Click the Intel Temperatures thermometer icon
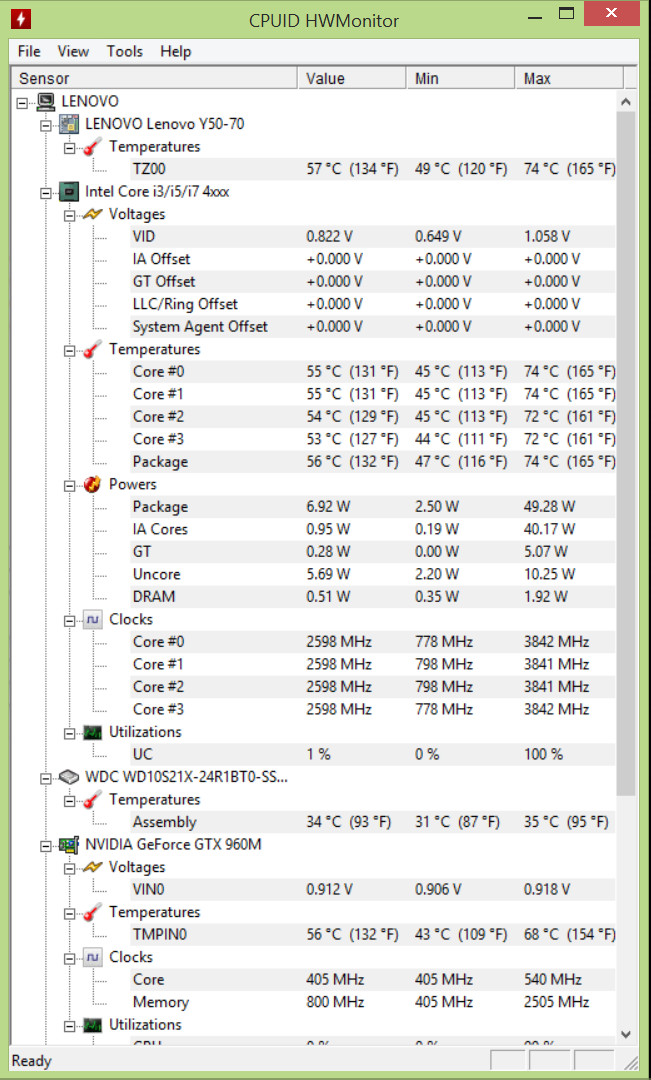 click(x=92, y=349)
